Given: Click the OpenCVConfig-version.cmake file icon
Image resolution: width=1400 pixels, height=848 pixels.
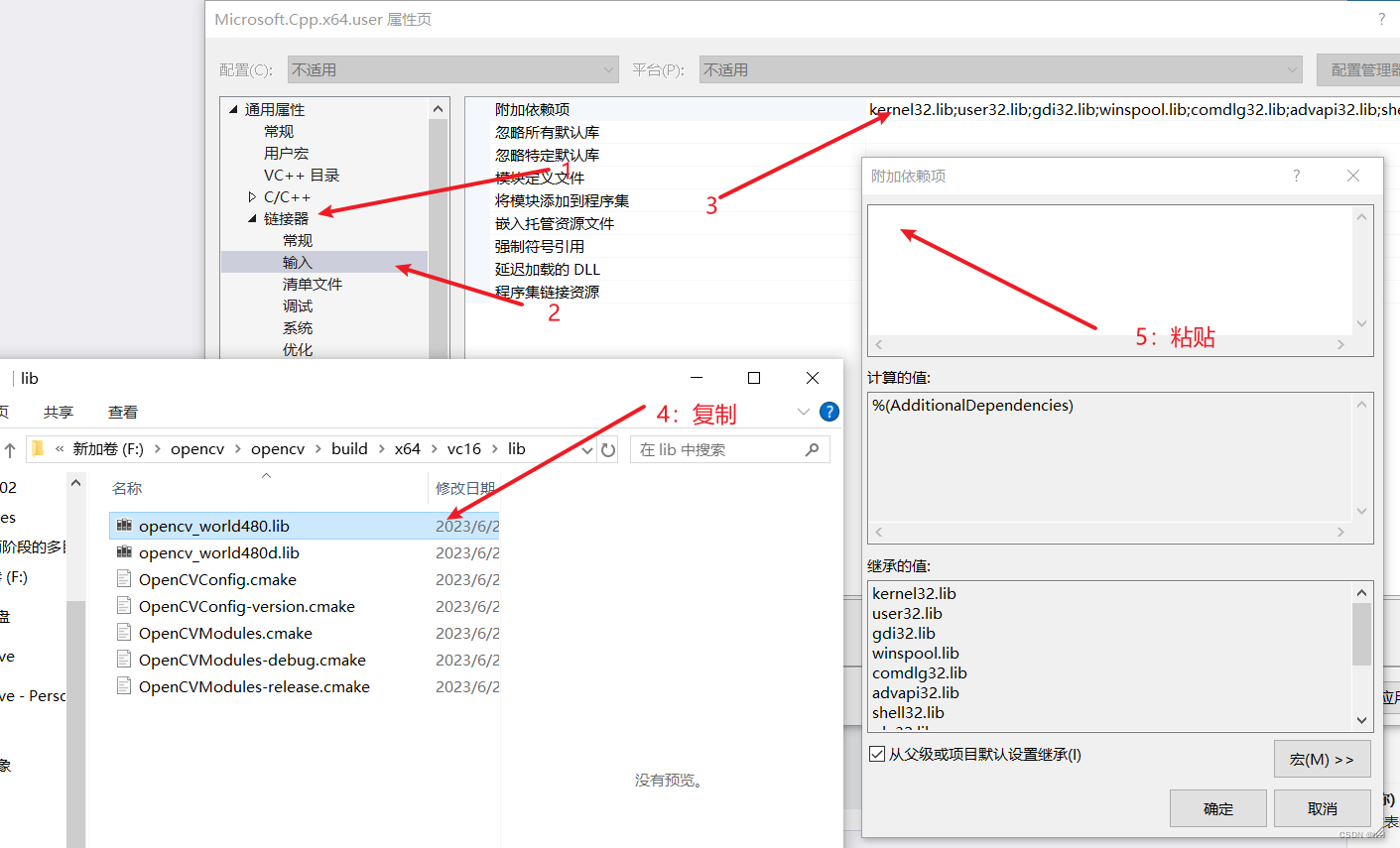Looking at the screenshot, I should (x=124, y=605).
